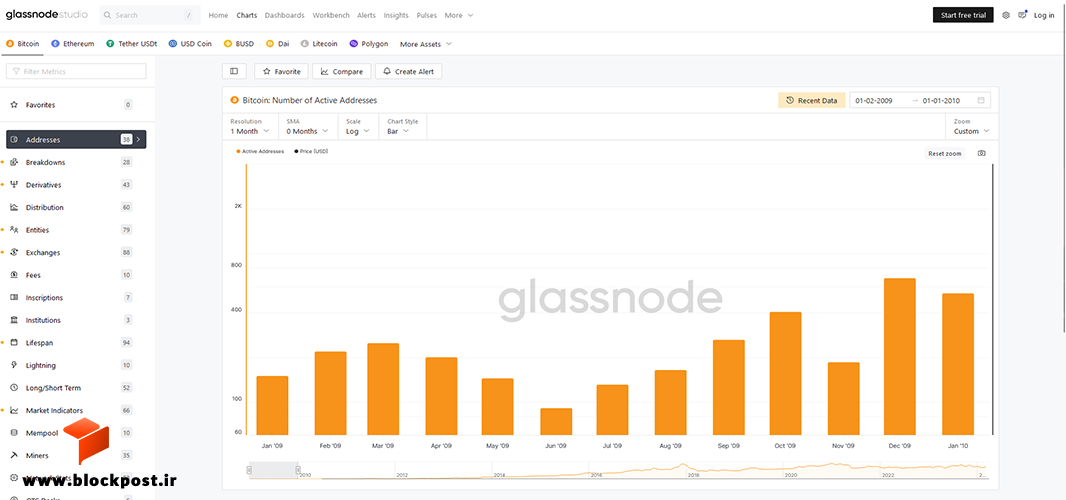This screenshot has width=1066, height=500.
Task: Open the Lifespan category
Action: point(76,342)
